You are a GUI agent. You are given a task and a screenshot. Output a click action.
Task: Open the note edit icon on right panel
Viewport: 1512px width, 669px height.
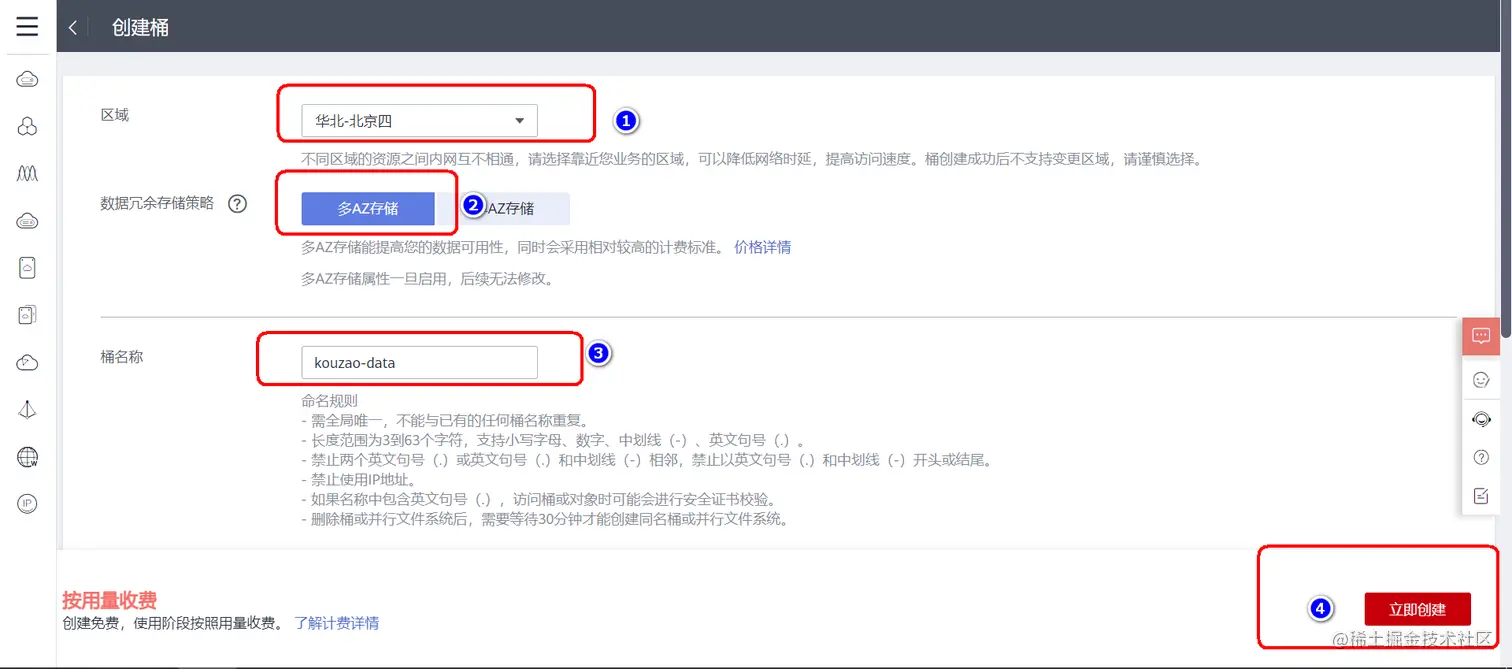pos(1481,496)
